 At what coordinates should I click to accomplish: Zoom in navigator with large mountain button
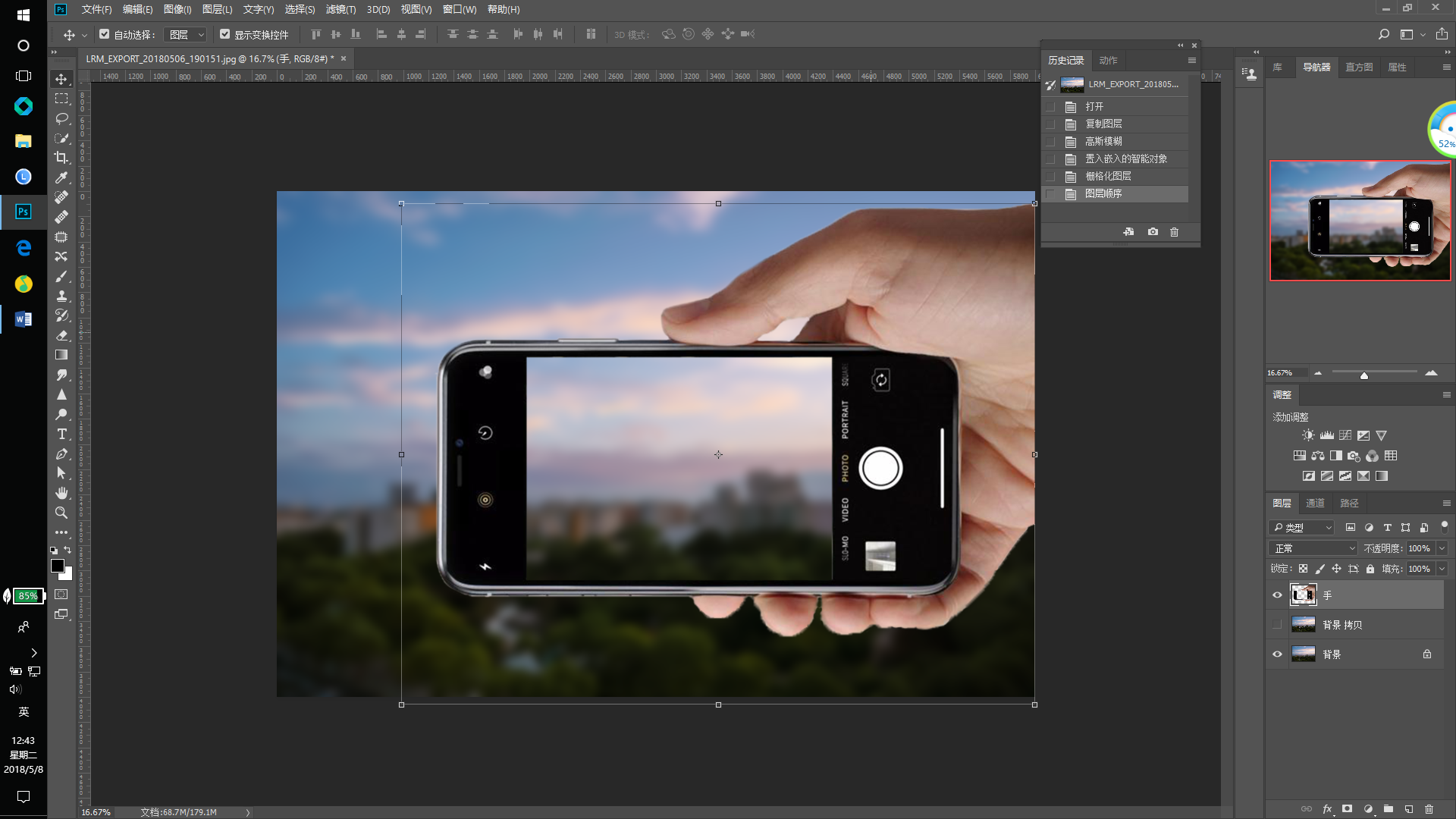[1431, 372]
